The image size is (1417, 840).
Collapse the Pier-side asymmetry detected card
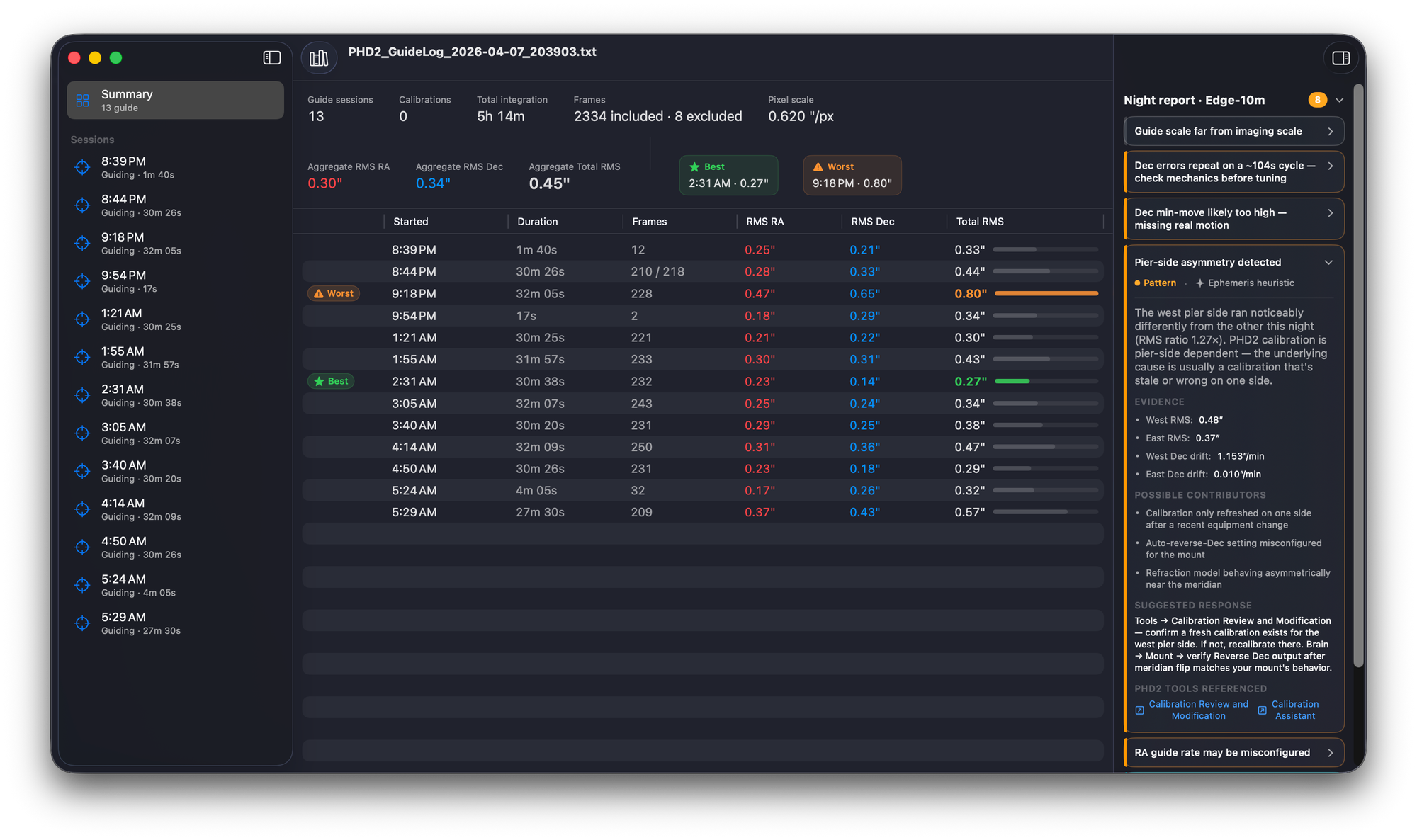pos(1328,263)
